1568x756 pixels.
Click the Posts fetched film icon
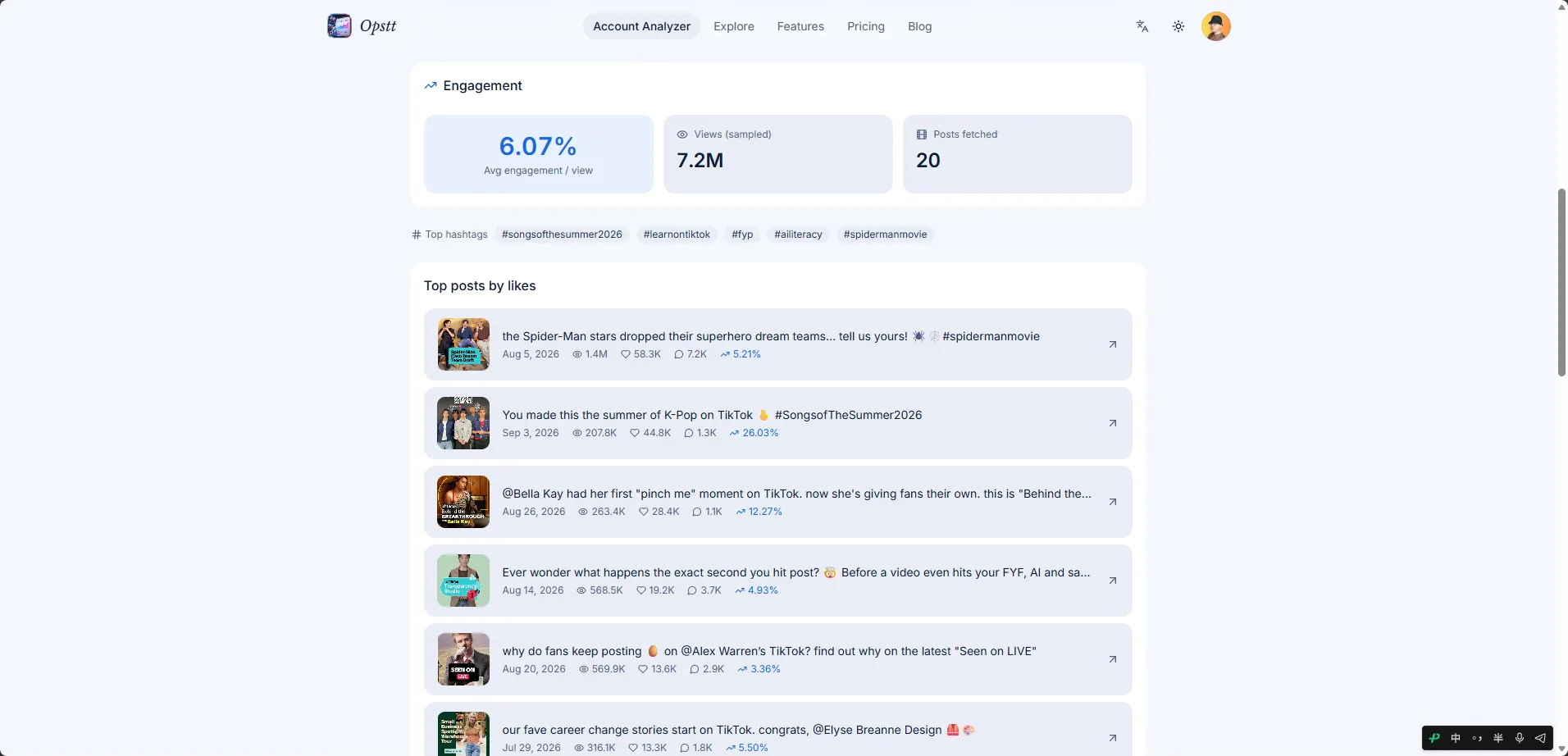[x=921, y=134]
